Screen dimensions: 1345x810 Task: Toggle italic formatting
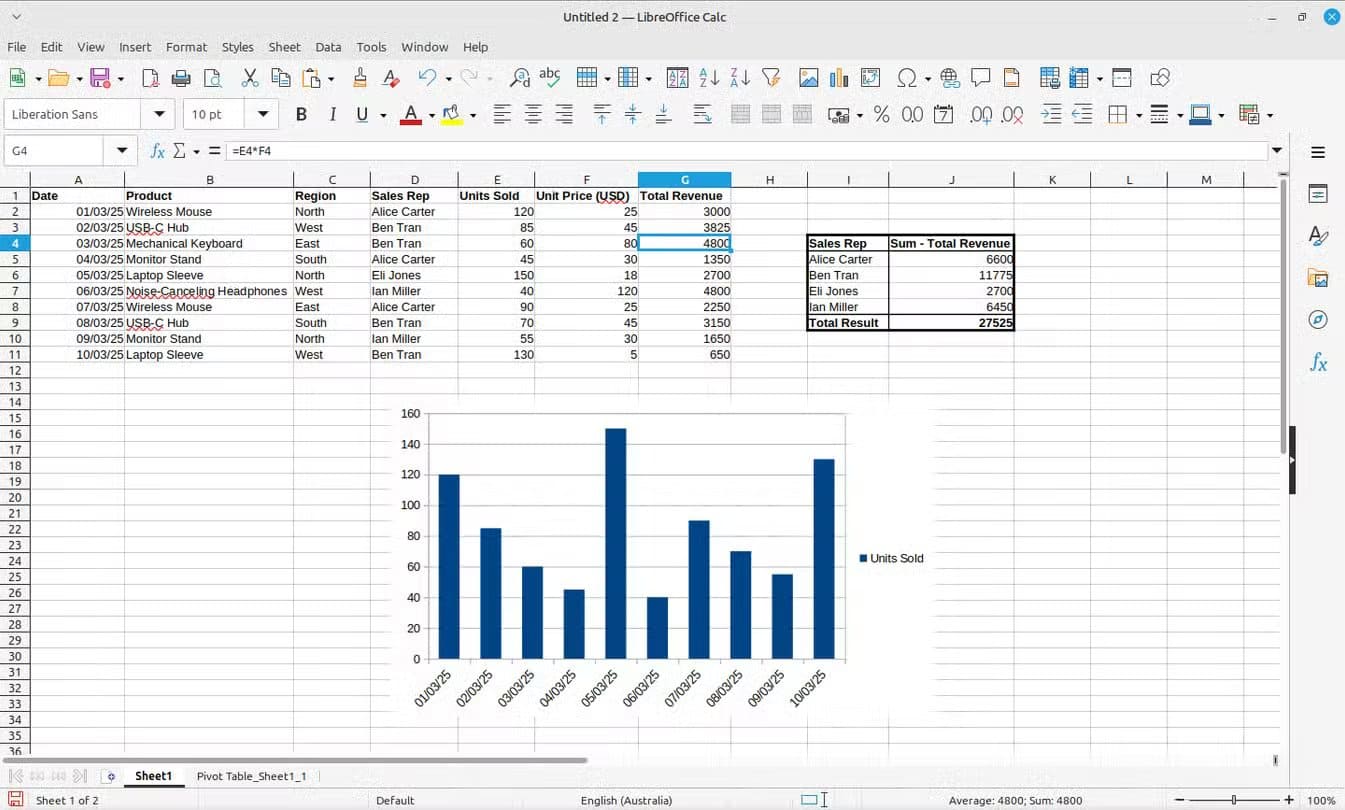pyautogui.click(x=331, y=114)
